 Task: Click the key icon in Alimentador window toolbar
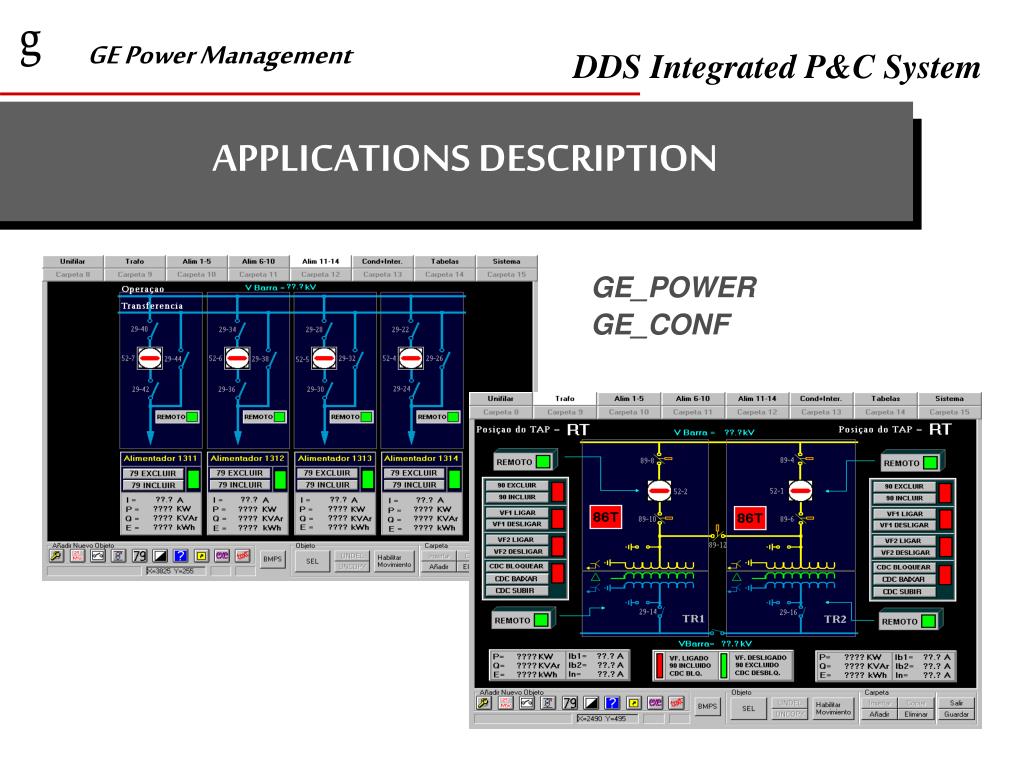coord(56,556)
